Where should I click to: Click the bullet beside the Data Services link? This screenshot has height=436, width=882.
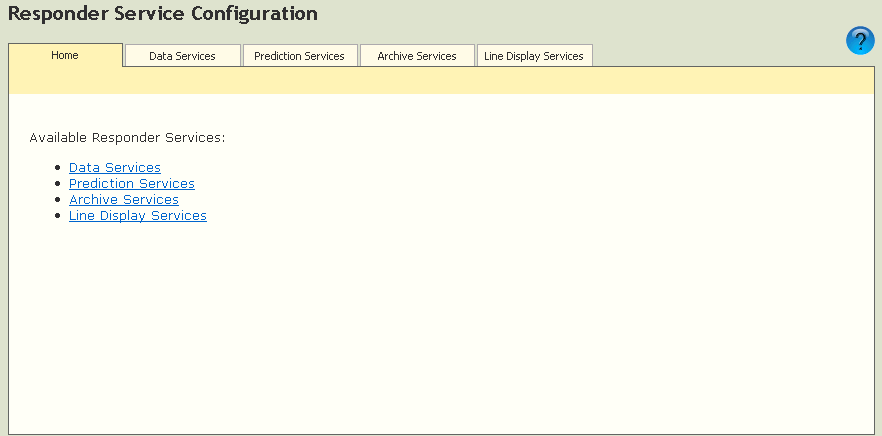pos(58,169)
